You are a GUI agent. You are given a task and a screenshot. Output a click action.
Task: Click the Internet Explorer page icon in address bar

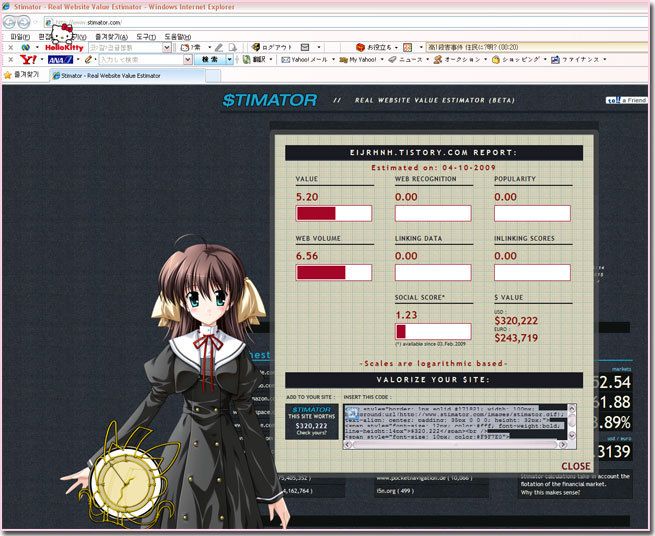48,22
